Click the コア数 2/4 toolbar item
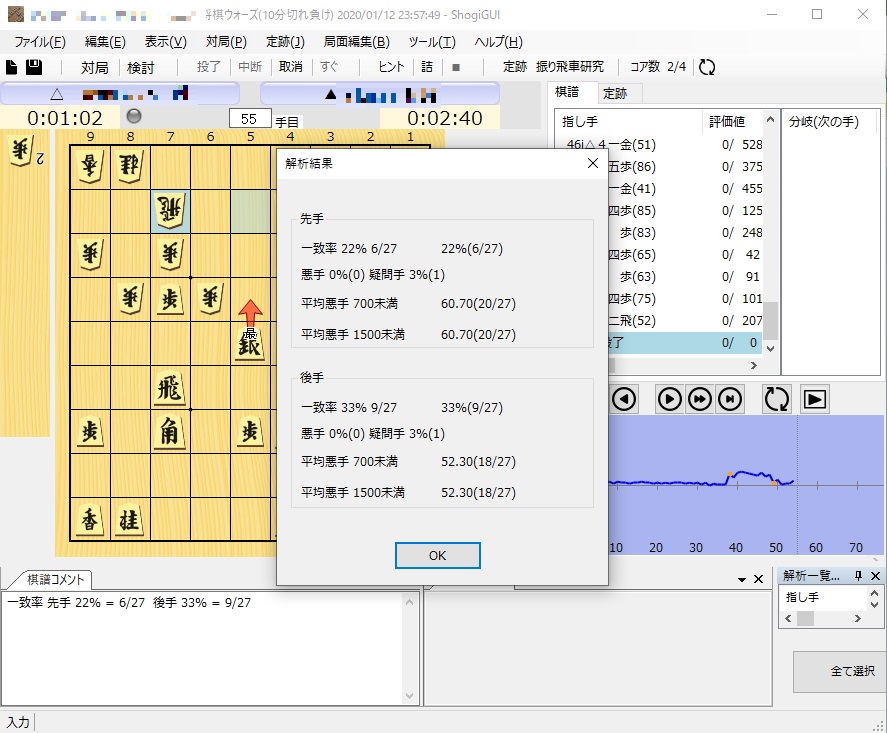The height and width of the screenshot is (733, 887). [658, 67]
